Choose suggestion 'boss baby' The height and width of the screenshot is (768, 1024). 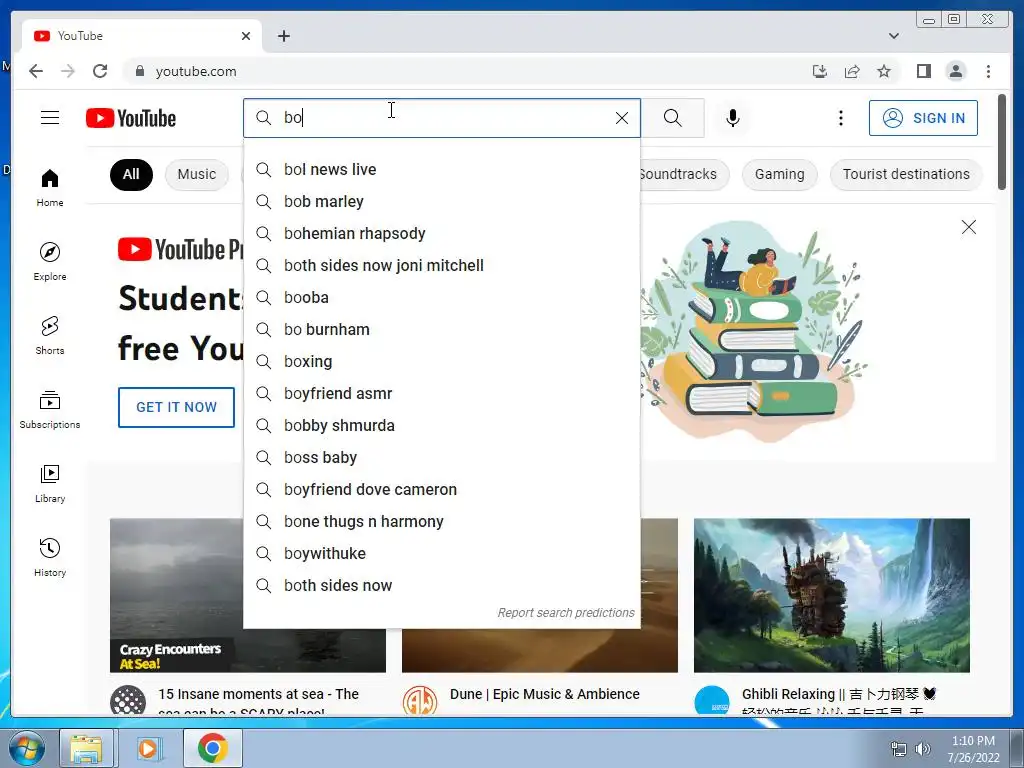(x=442, y=457)
